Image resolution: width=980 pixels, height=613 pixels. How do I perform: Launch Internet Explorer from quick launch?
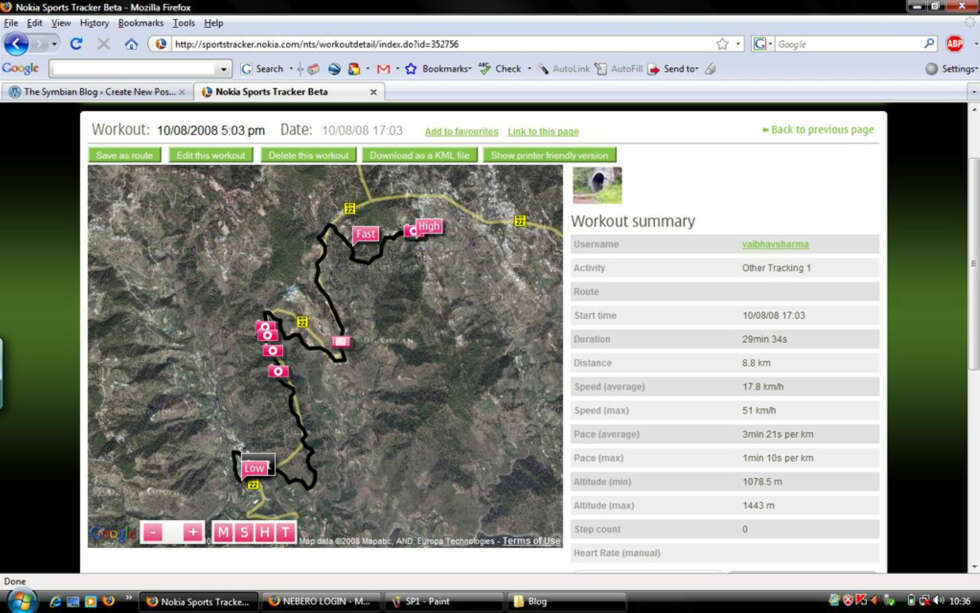(55, 601)
